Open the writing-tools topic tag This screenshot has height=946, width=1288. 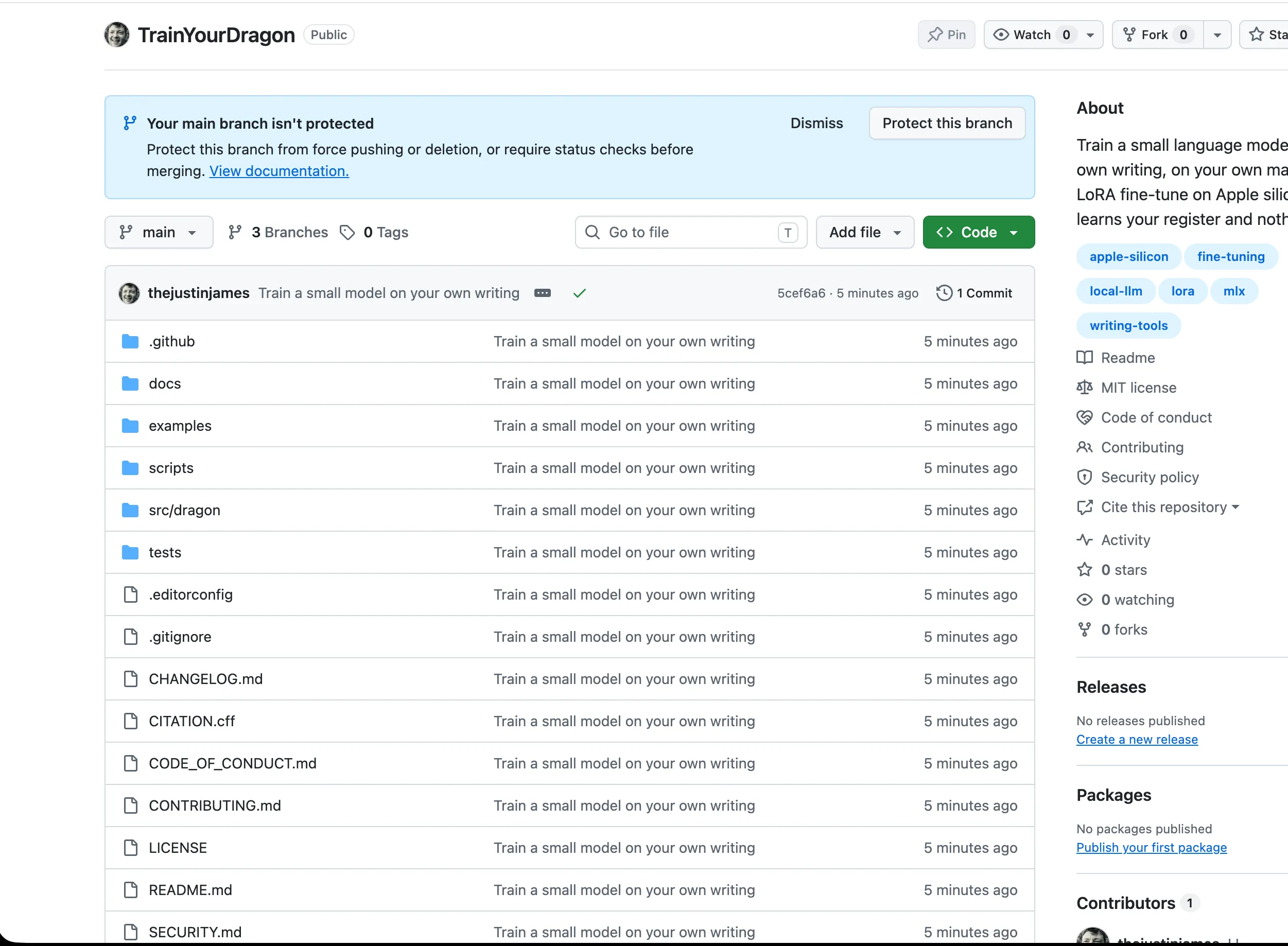(1128, 326)
